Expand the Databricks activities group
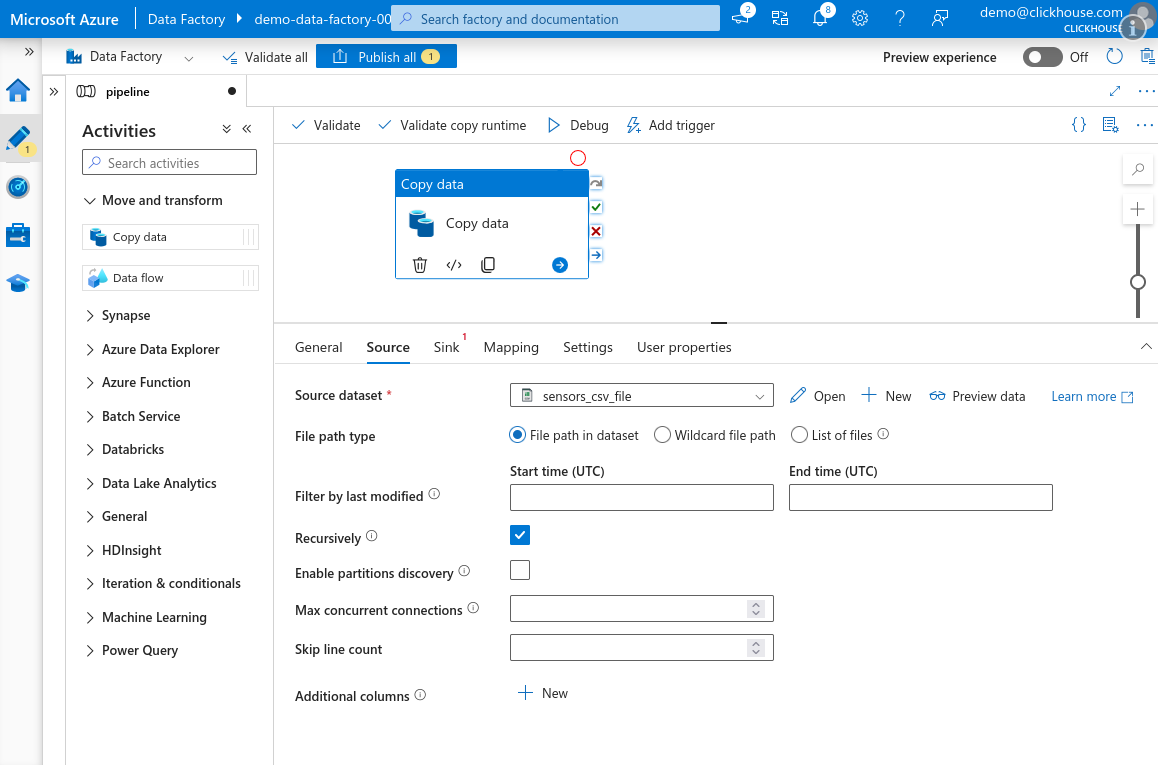This screenshot has height=765, width=1158. (x=133, y=450)
